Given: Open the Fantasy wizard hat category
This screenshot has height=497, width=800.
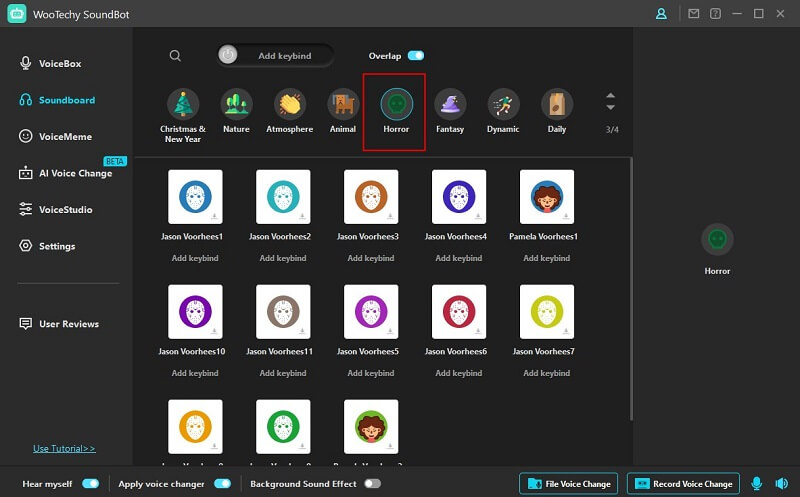Looking at the screenshot, I should (x=449, y=105).
